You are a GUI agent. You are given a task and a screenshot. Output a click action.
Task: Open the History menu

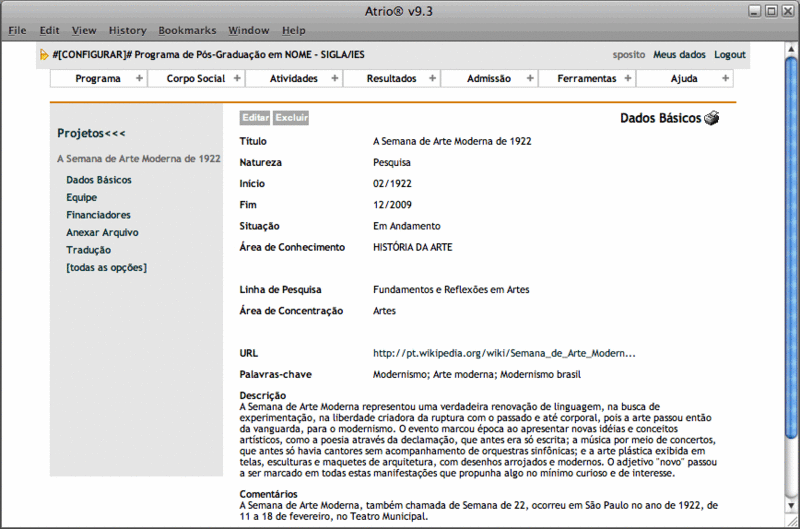[127, 31]
